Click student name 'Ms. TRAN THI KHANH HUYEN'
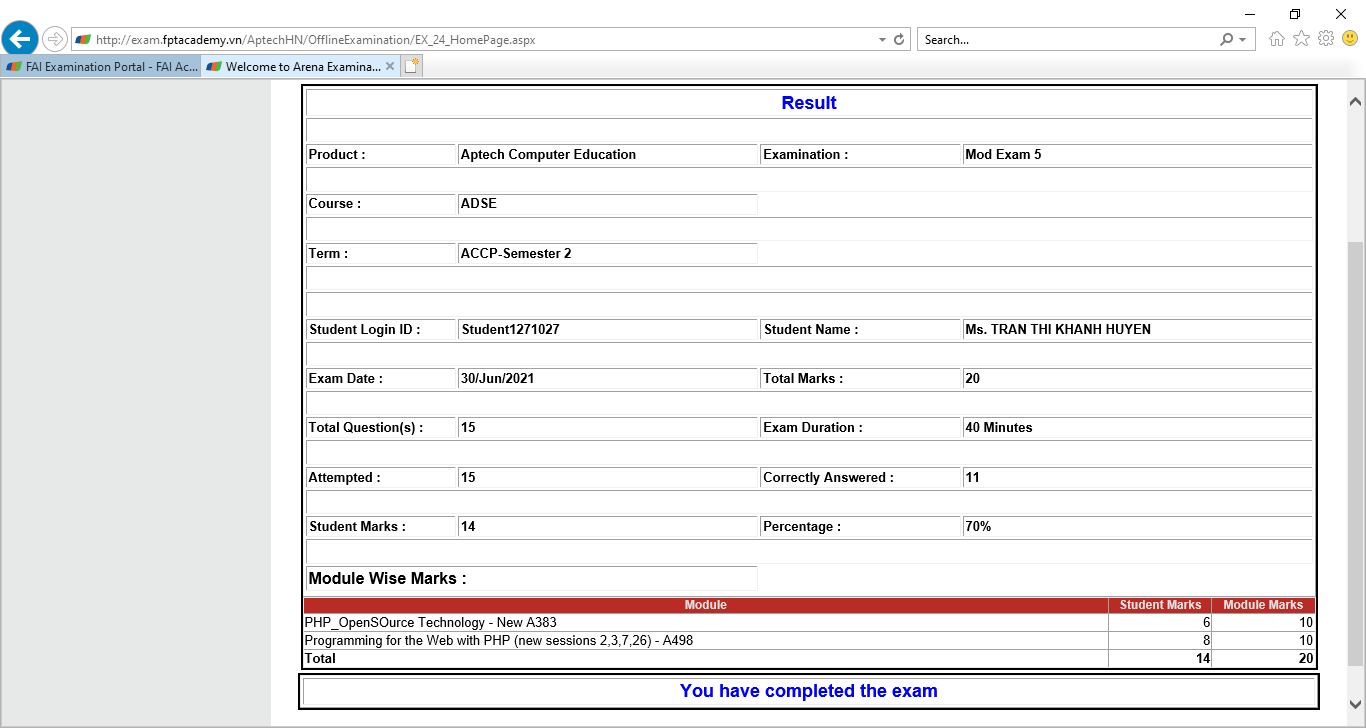 click(x=1058, y=330)
